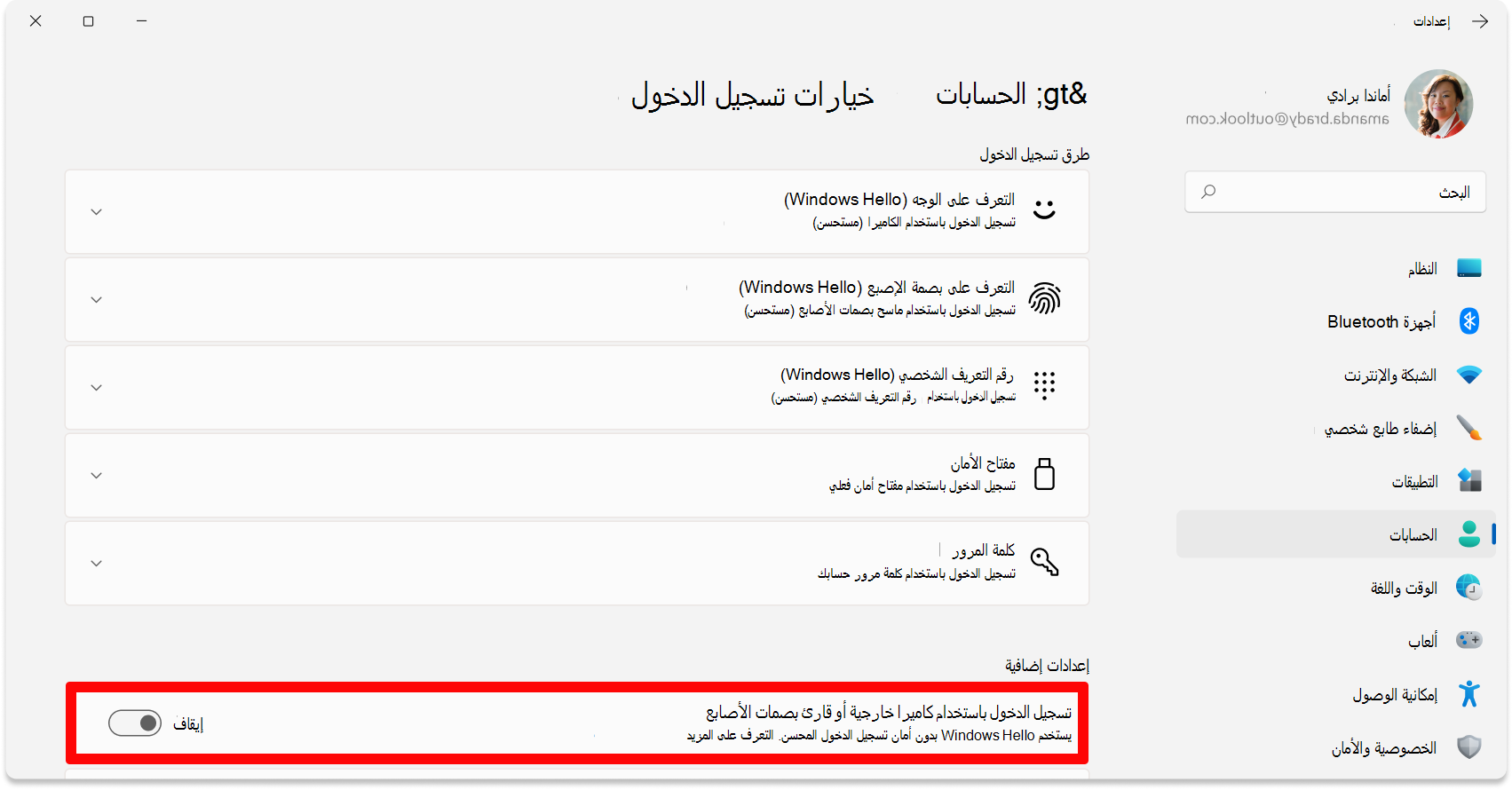Screen dimensions: 1512x790
Task: Click the Bluetooth devices icon
Action: (1469, 321)
